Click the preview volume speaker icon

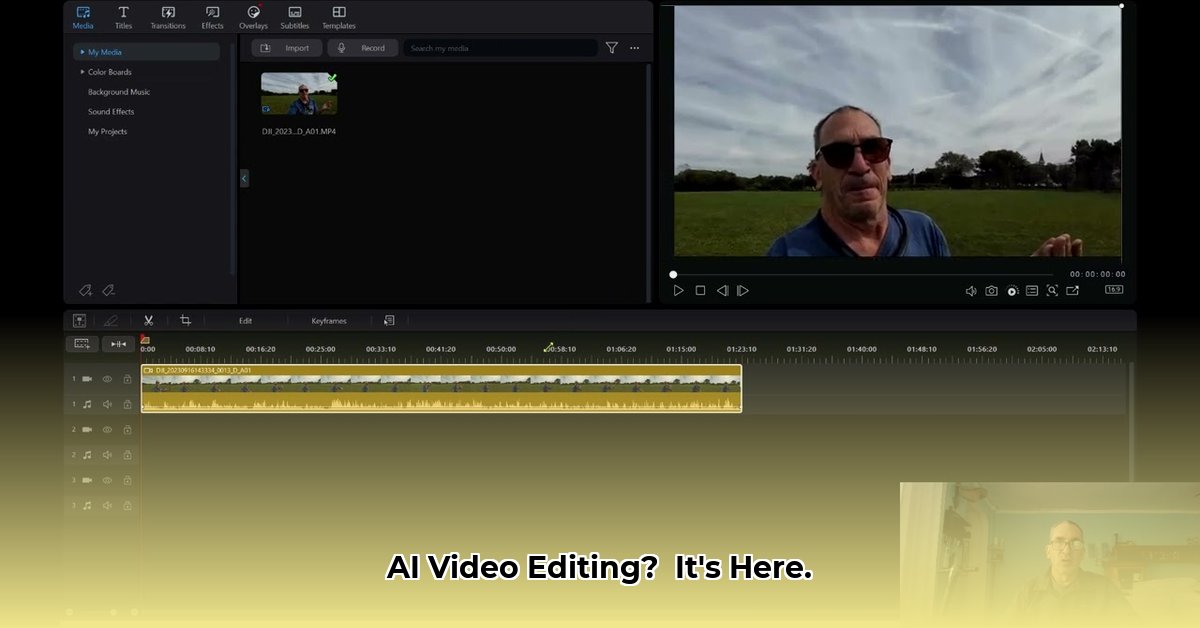tap(970, 291)
